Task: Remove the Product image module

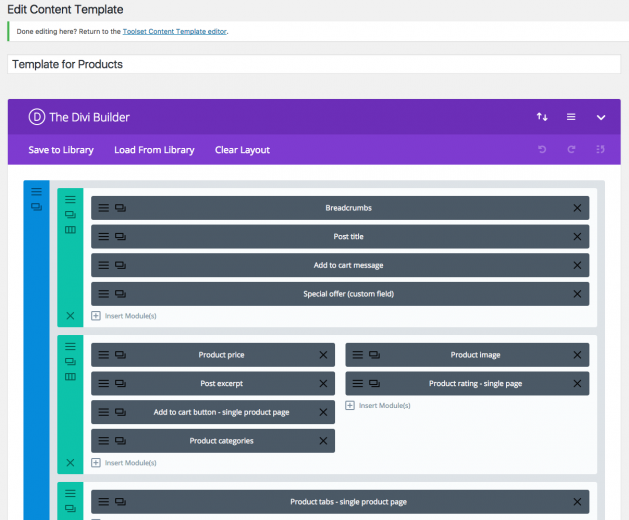Action: (577, 355)
